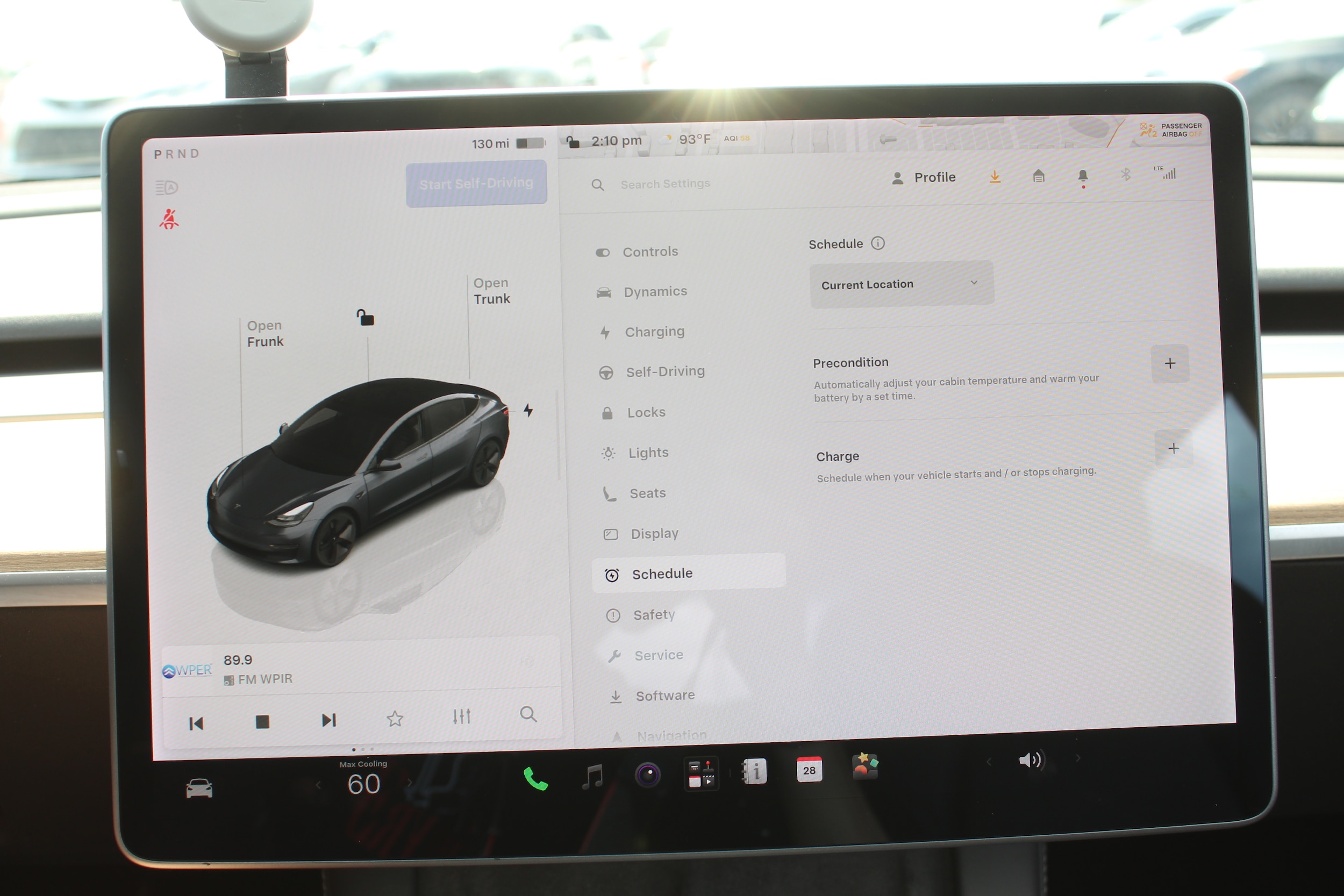Open the Service settings section
Image resolution: width=1344 pixels, height=896 pixels.
(645, 655)
